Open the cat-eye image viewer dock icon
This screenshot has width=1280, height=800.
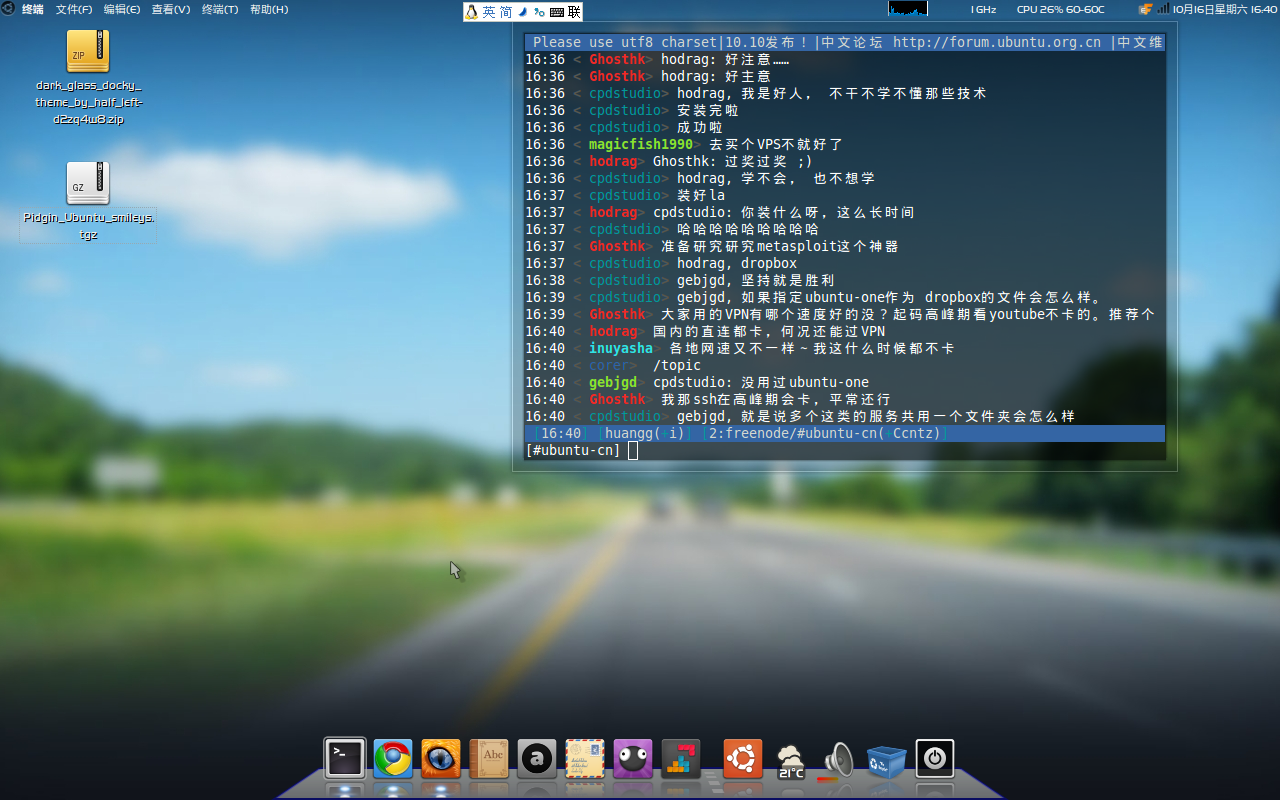(441, 759)
